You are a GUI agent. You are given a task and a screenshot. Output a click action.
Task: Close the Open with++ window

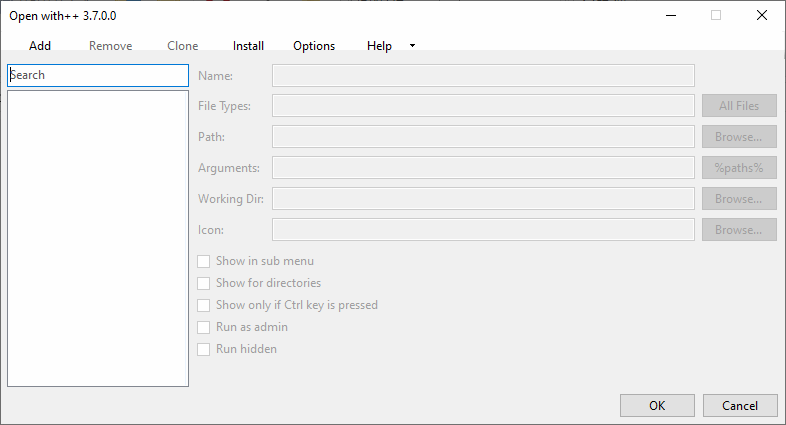point(762,15)
